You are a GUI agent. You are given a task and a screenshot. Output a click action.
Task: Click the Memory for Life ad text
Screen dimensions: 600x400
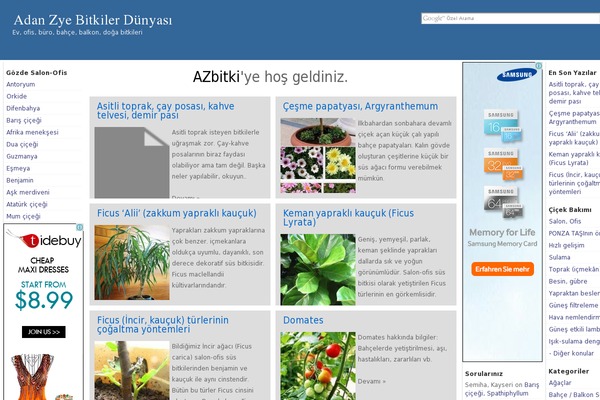502,232
